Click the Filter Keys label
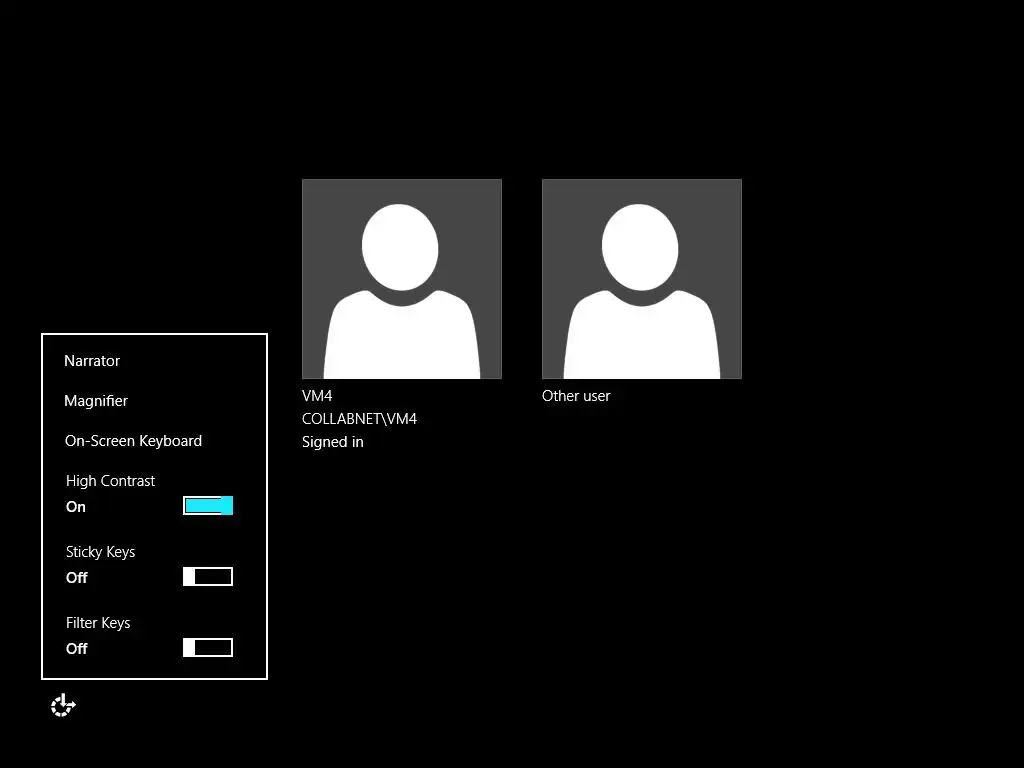The height and width of the screenshot is (768, 1024). (98, 623)
